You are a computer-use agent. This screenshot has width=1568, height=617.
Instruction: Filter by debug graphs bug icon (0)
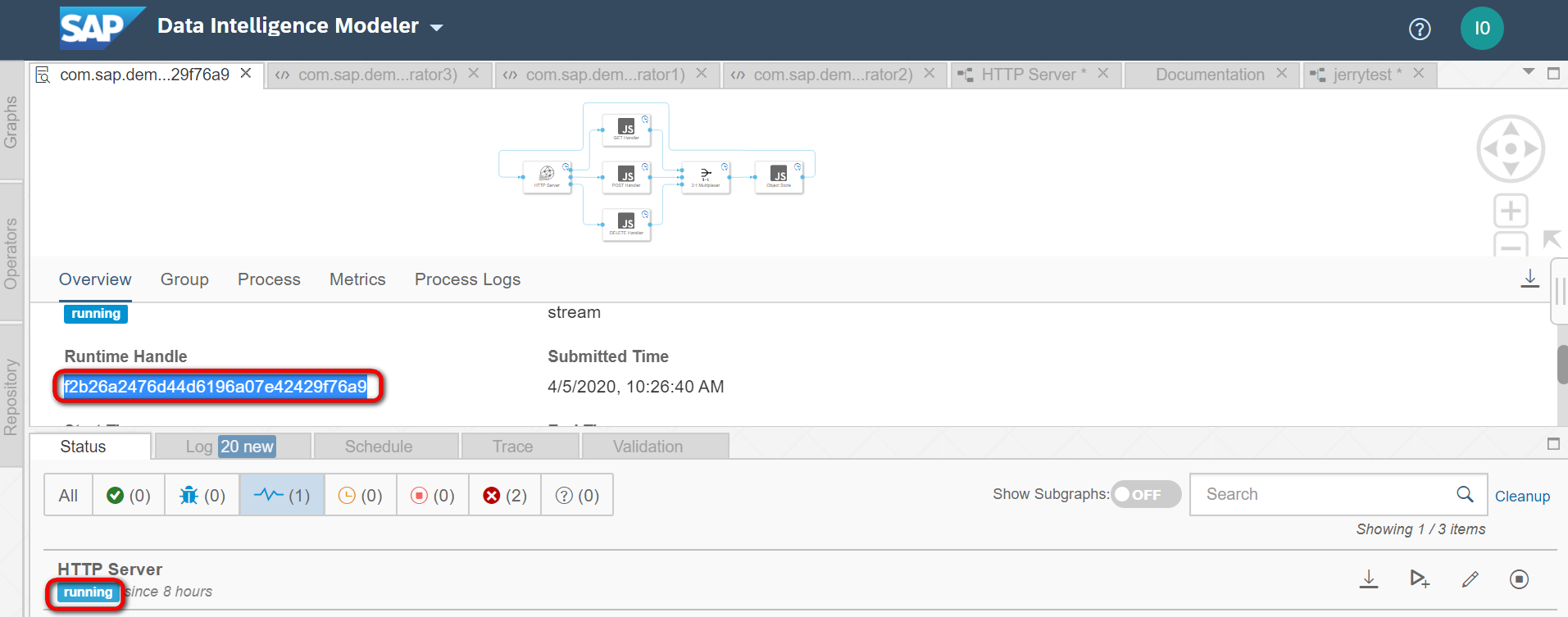202,495
